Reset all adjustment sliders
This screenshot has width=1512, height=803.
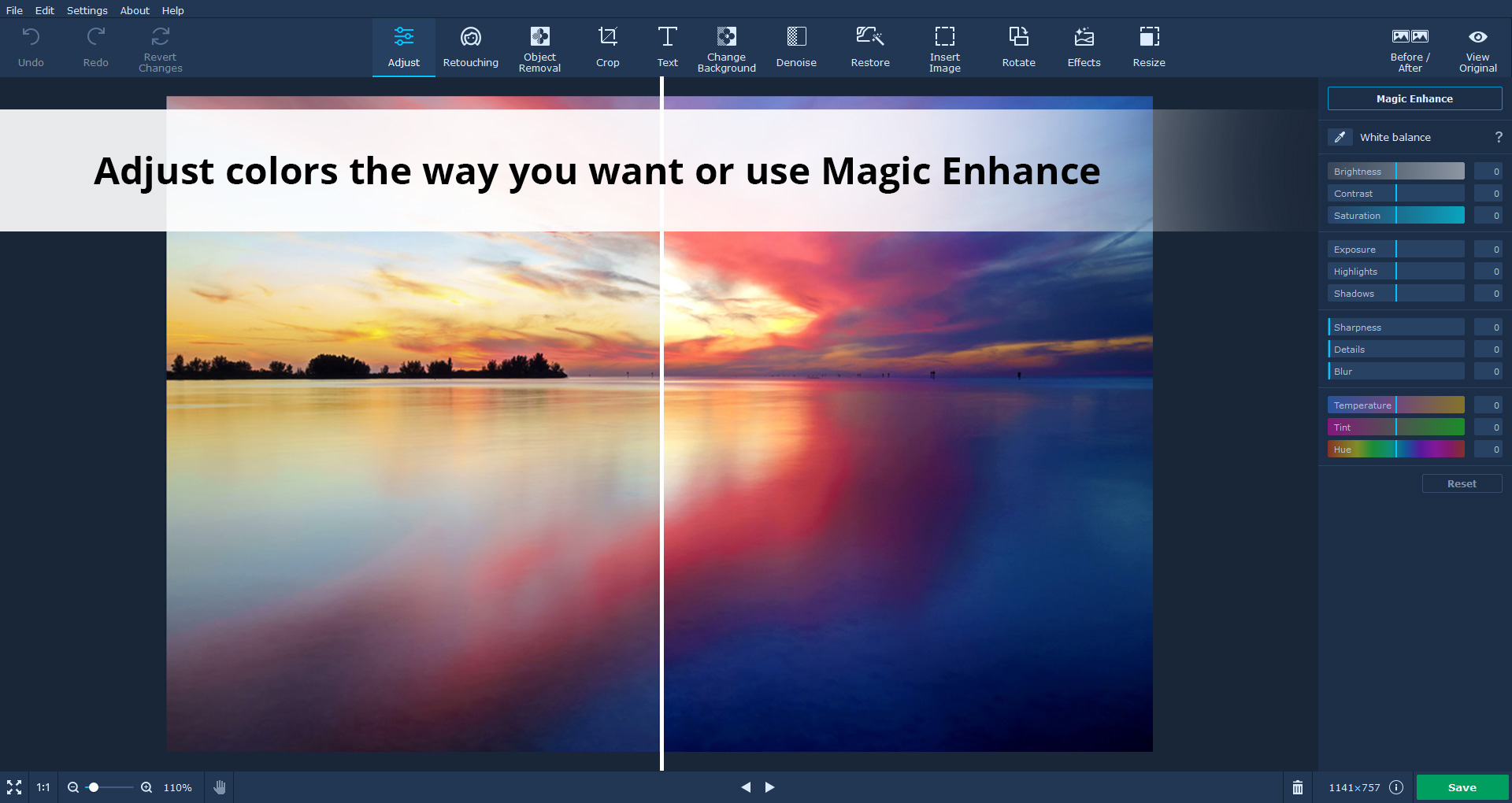(x=1462, y=483)
